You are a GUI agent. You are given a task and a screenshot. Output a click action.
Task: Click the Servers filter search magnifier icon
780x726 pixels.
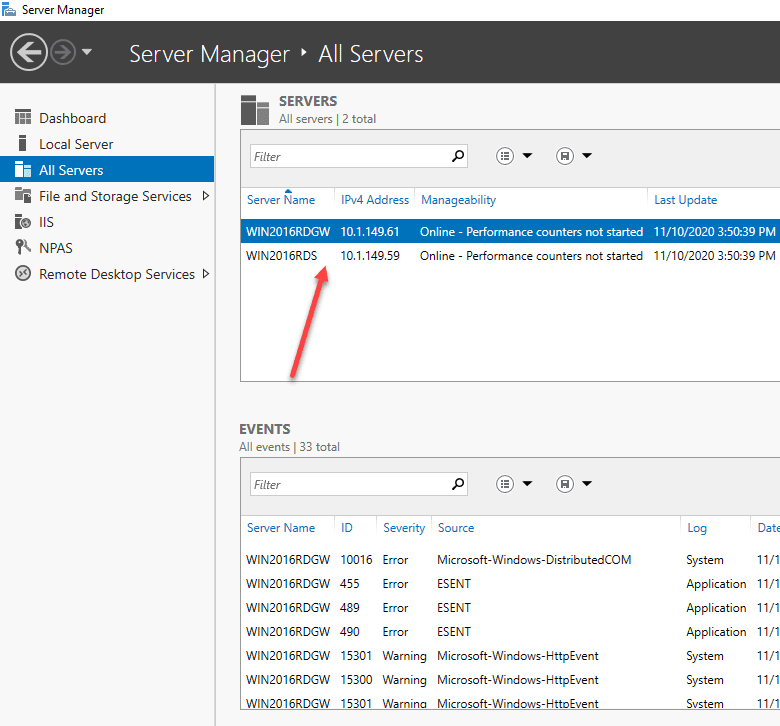click(458, 156)
